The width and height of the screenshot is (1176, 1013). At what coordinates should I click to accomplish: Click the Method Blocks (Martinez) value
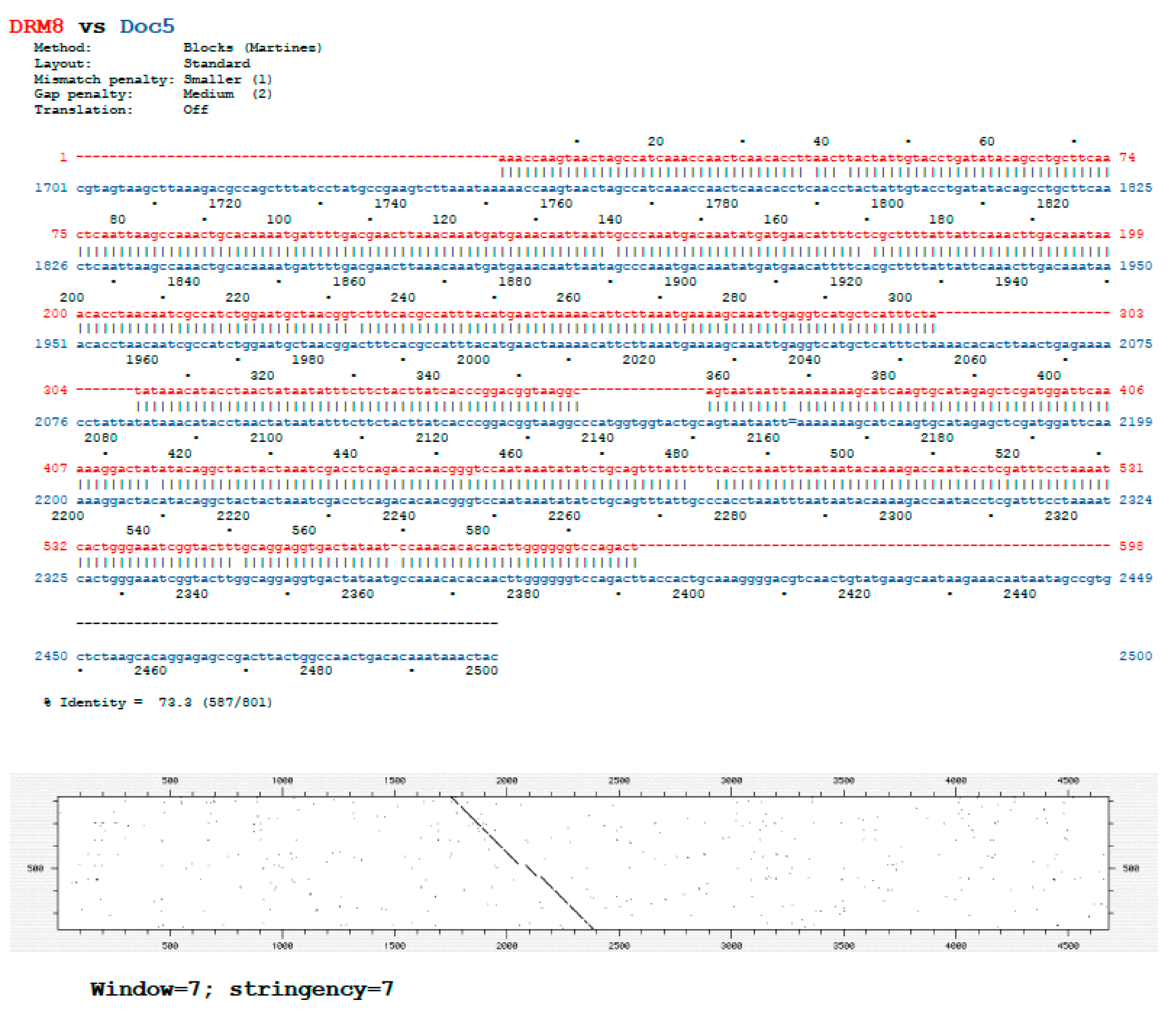point(252,48)
